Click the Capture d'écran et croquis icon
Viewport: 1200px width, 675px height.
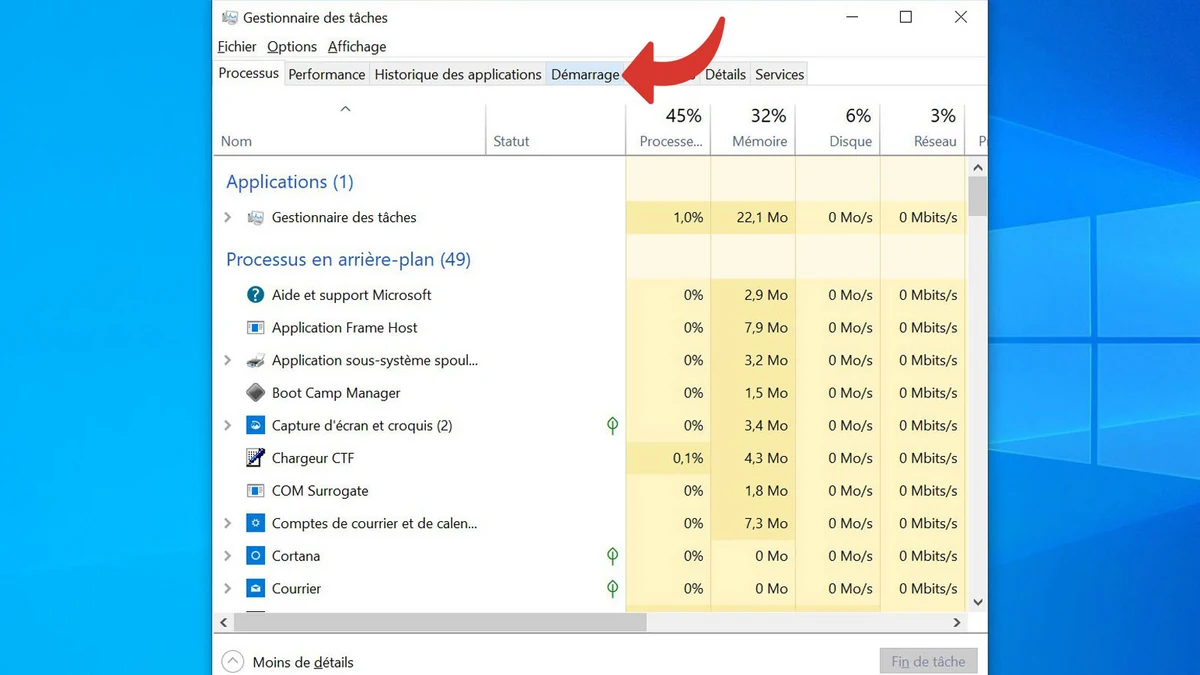(255, 425)
